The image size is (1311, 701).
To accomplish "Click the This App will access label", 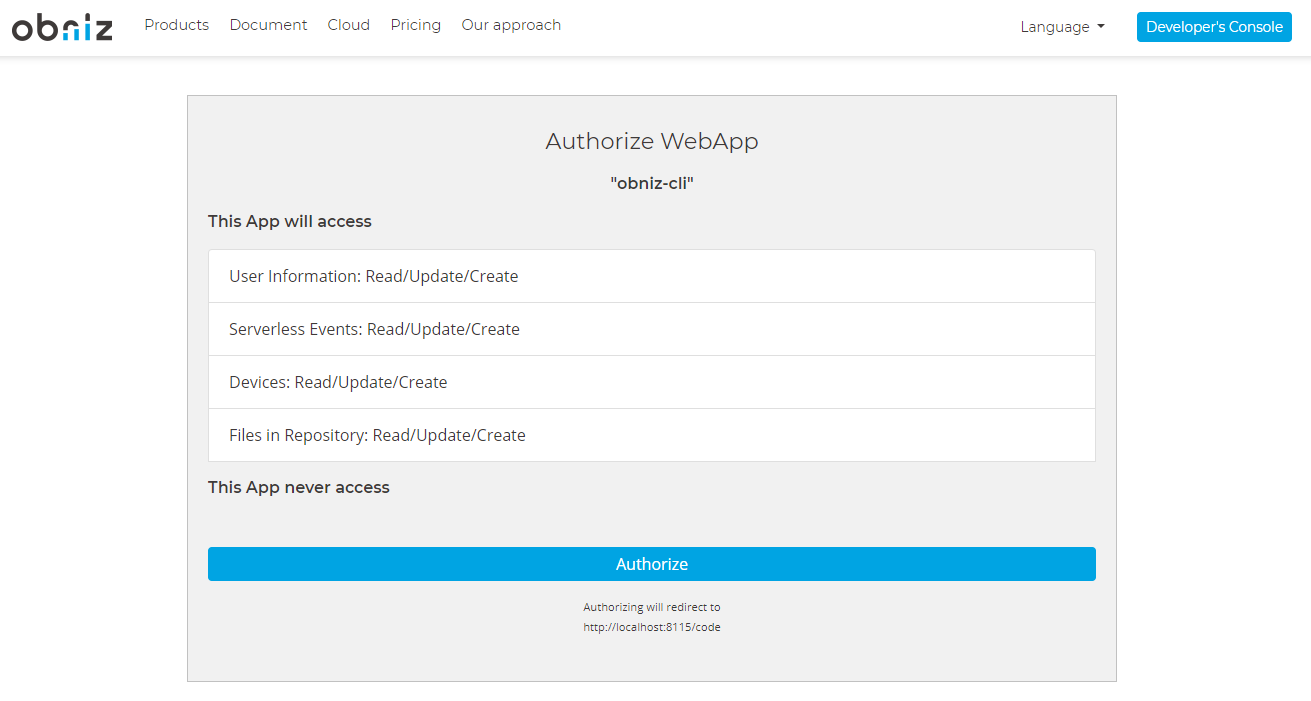I will pyautogui.click(x=290, y=221).
